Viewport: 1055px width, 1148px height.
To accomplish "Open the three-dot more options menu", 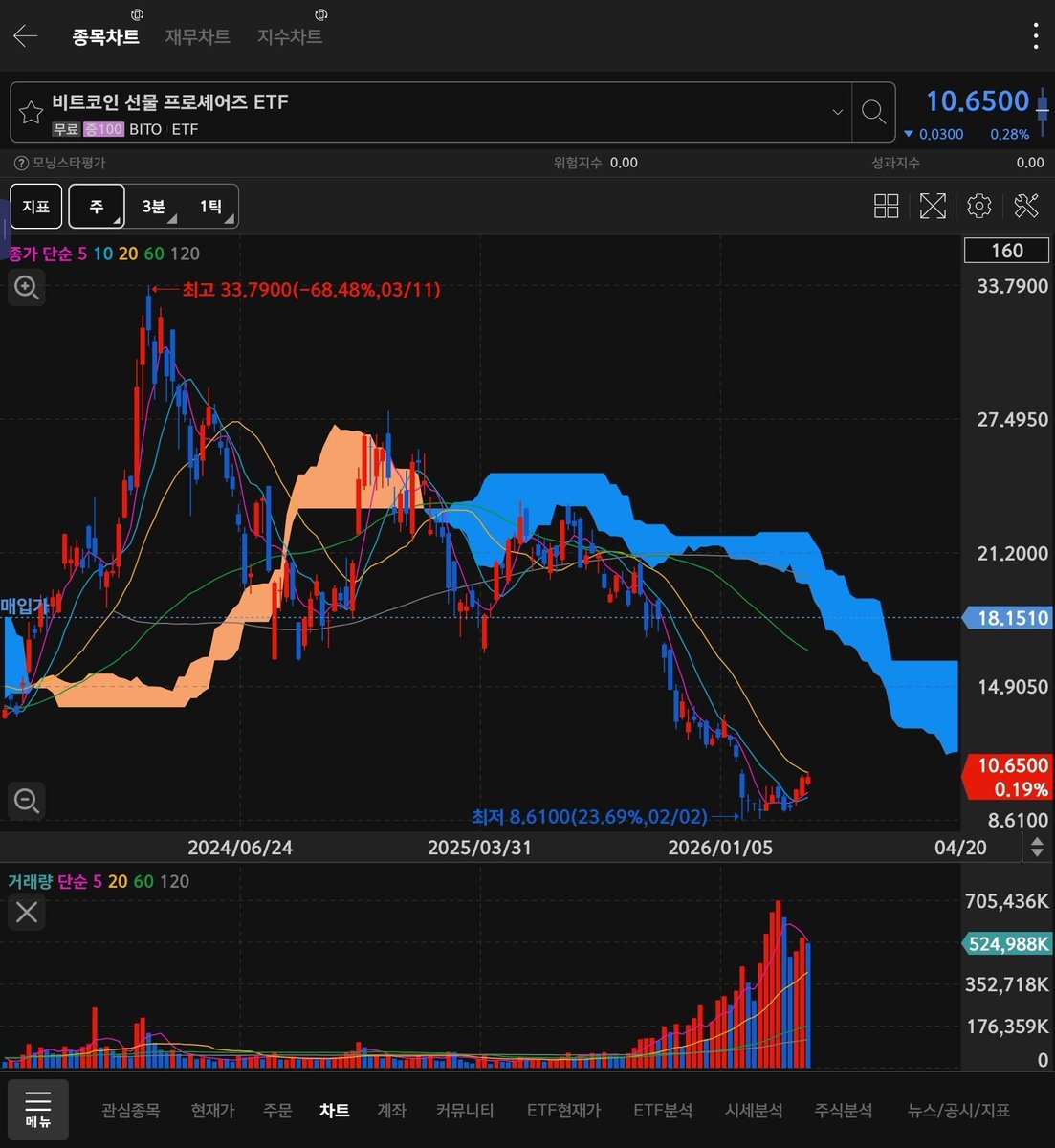I will (1036, 36).
